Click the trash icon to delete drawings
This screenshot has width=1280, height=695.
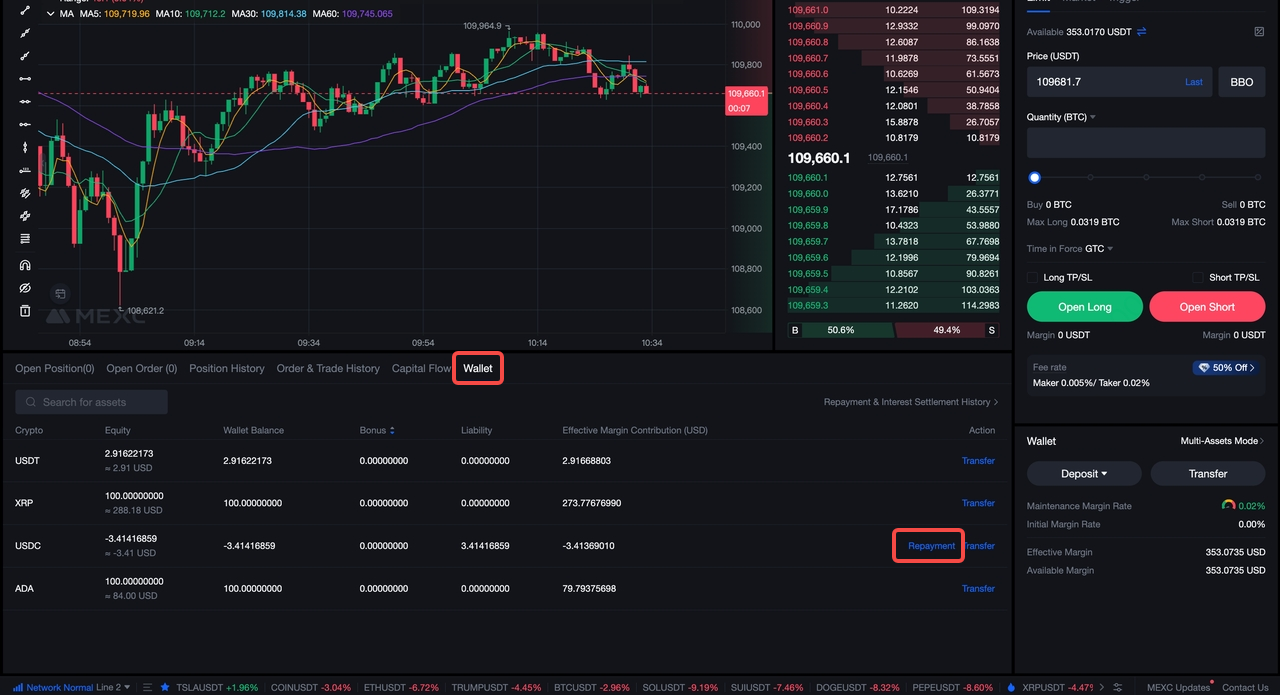tap(25, 311)
